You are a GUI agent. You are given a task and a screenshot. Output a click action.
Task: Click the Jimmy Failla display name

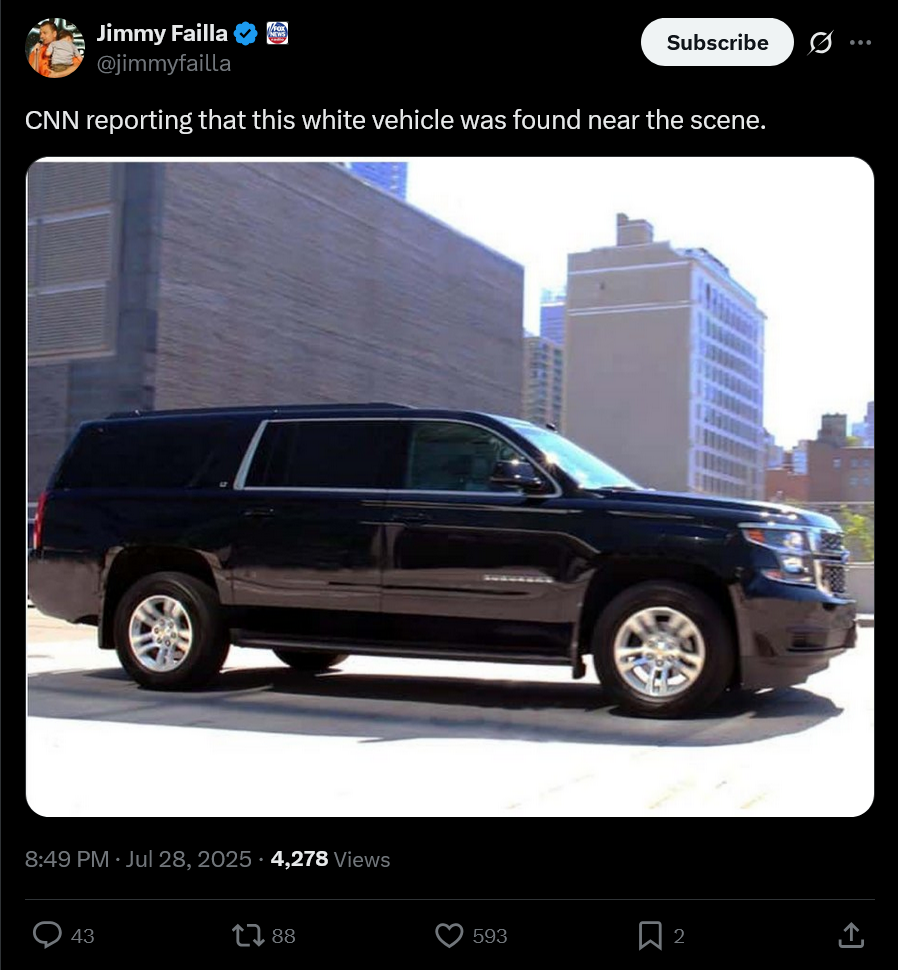(x=162, y=33)
